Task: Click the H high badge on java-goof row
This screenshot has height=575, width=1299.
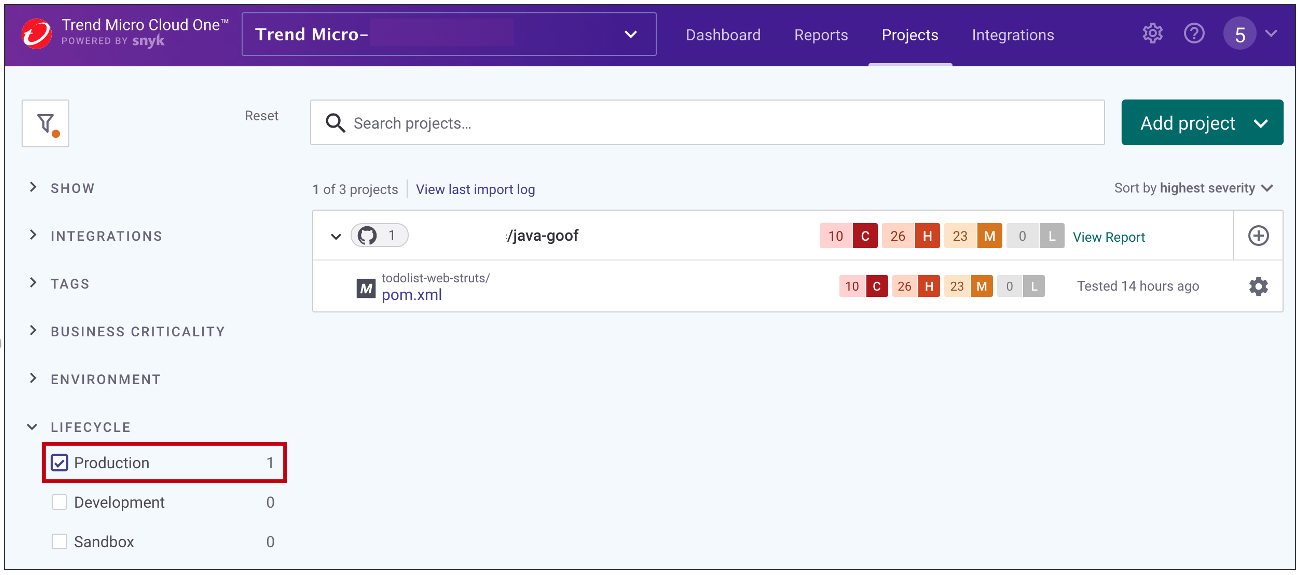Action: 927,236
